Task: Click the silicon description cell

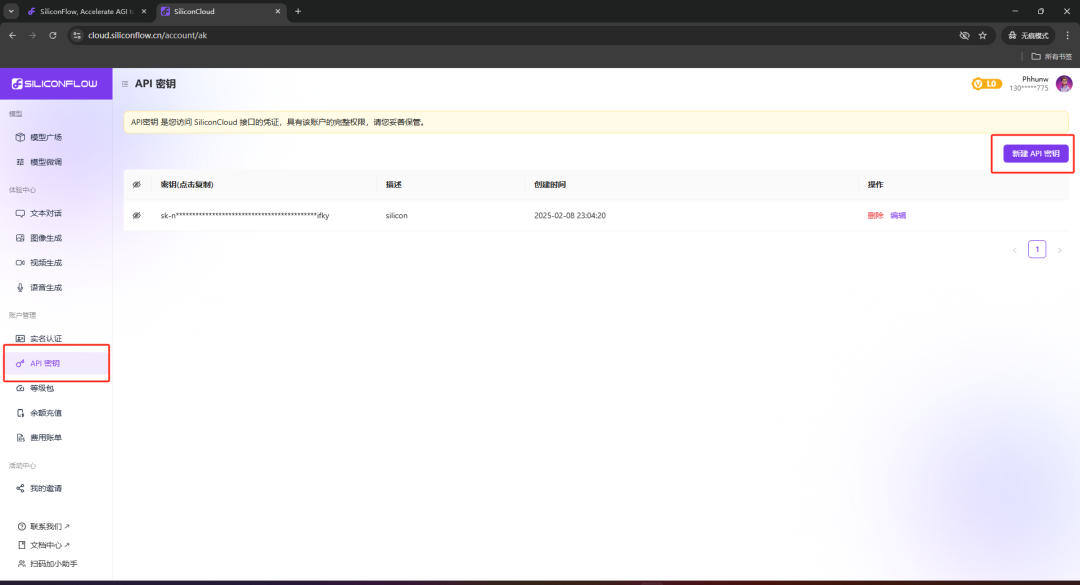Action: tap(396, 216)
